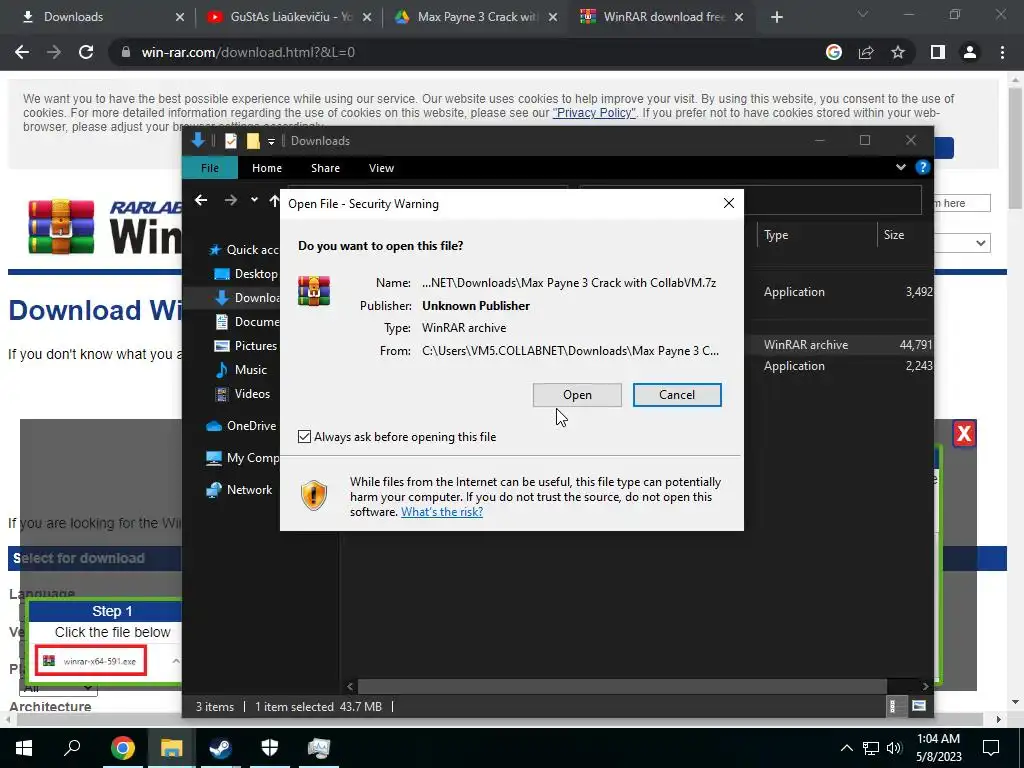
Task: Open Chrome tab search chevron
Action: tap(863, 14)
